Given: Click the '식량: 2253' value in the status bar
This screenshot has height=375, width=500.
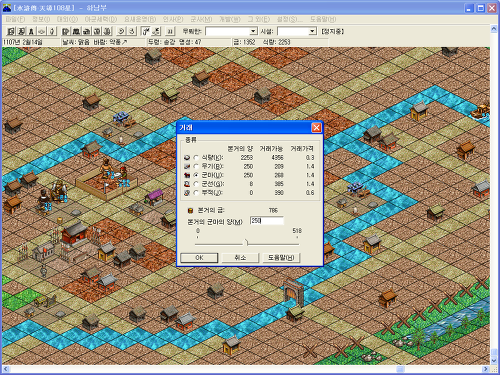Looking at the screenshot, I should (x=276, y=42).
